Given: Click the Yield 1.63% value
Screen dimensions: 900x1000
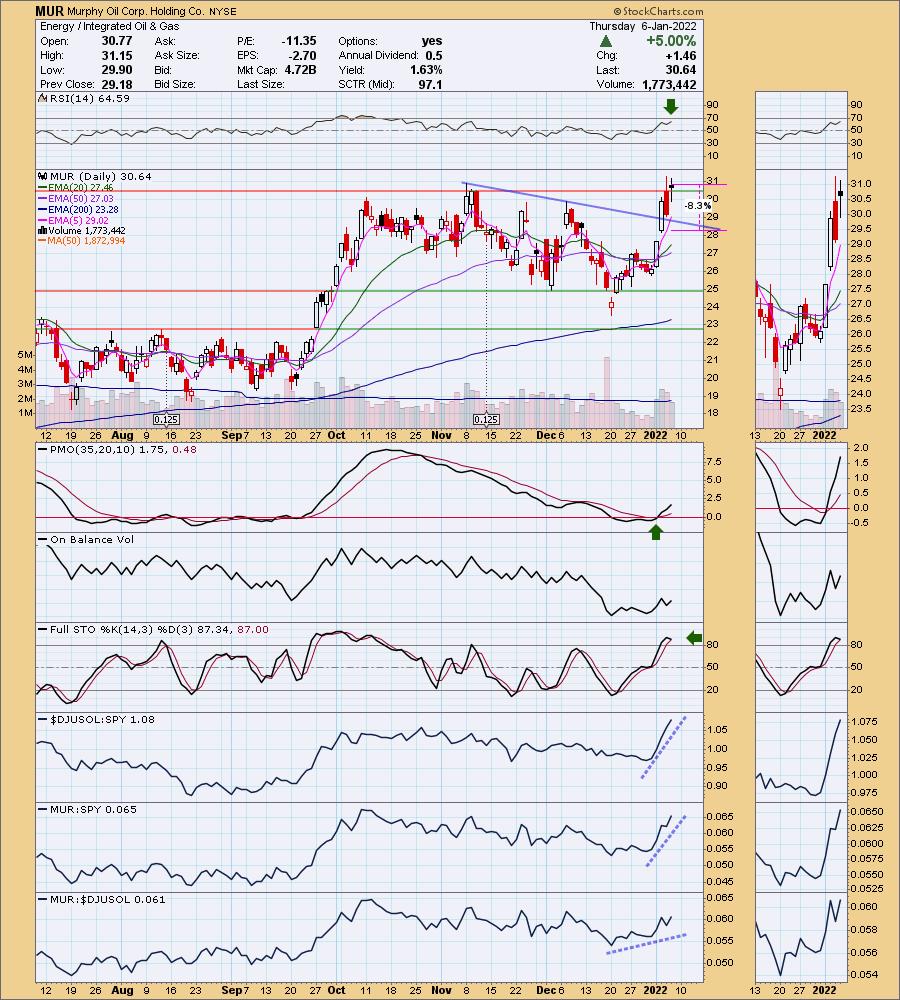Looking at the screenshot, I should (426, 70).
